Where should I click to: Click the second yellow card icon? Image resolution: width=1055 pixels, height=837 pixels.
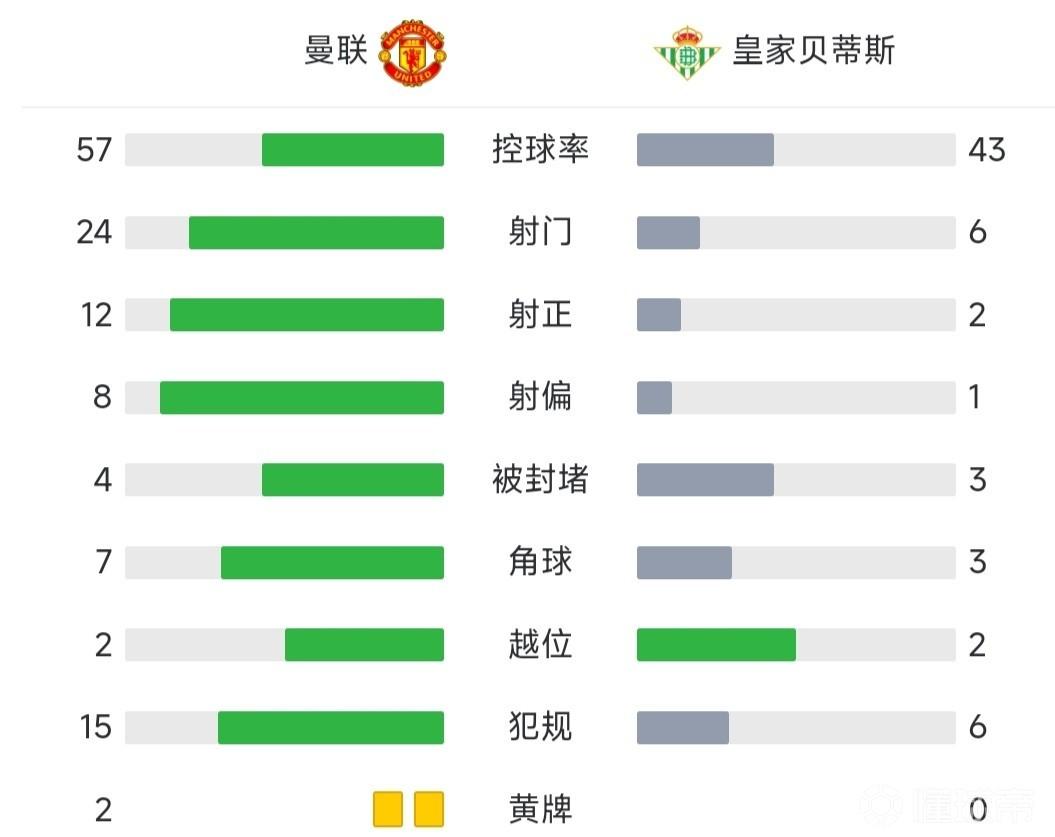(x=428, y=809)
